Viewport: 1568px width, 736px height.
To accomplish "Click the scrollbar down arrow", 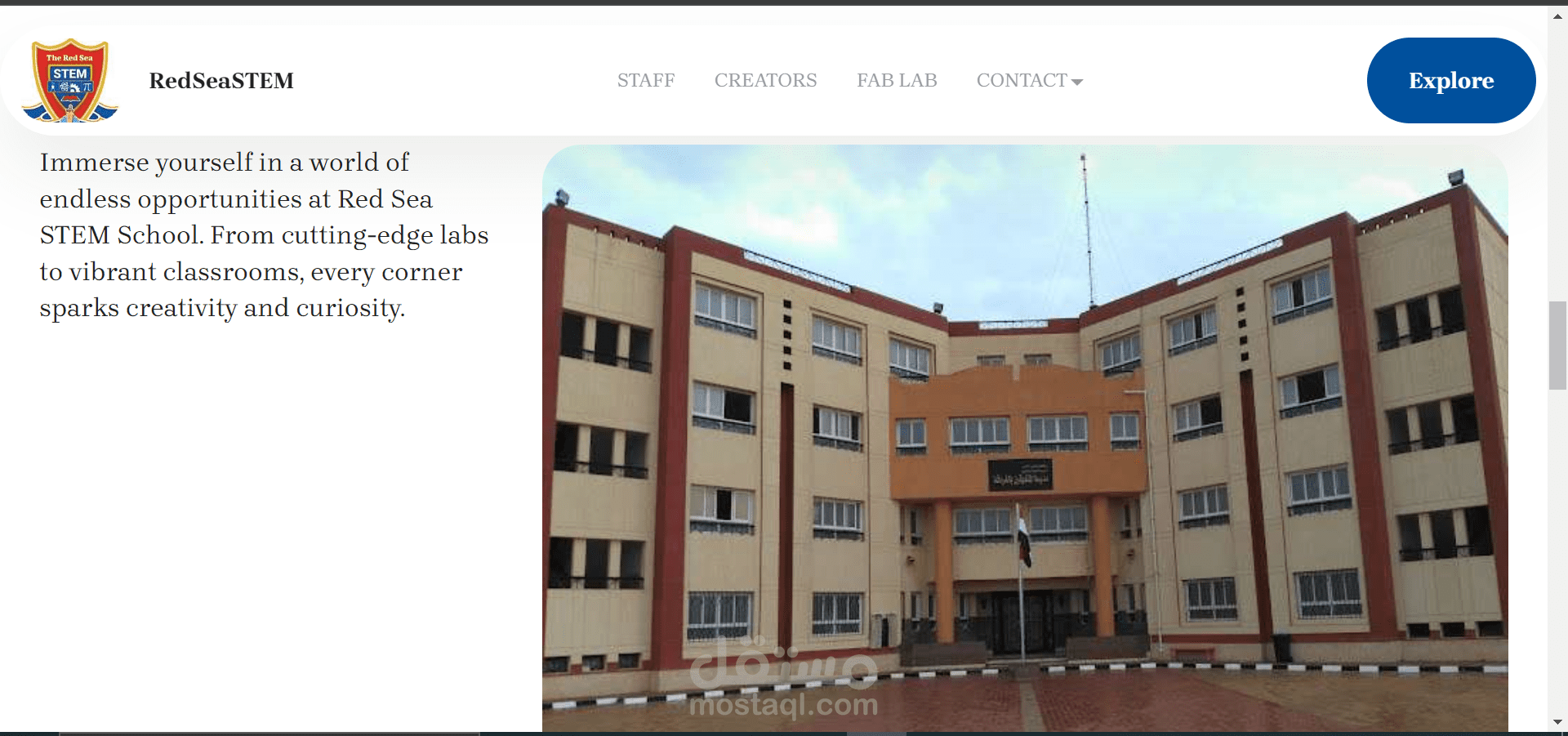I will 1557,722.
